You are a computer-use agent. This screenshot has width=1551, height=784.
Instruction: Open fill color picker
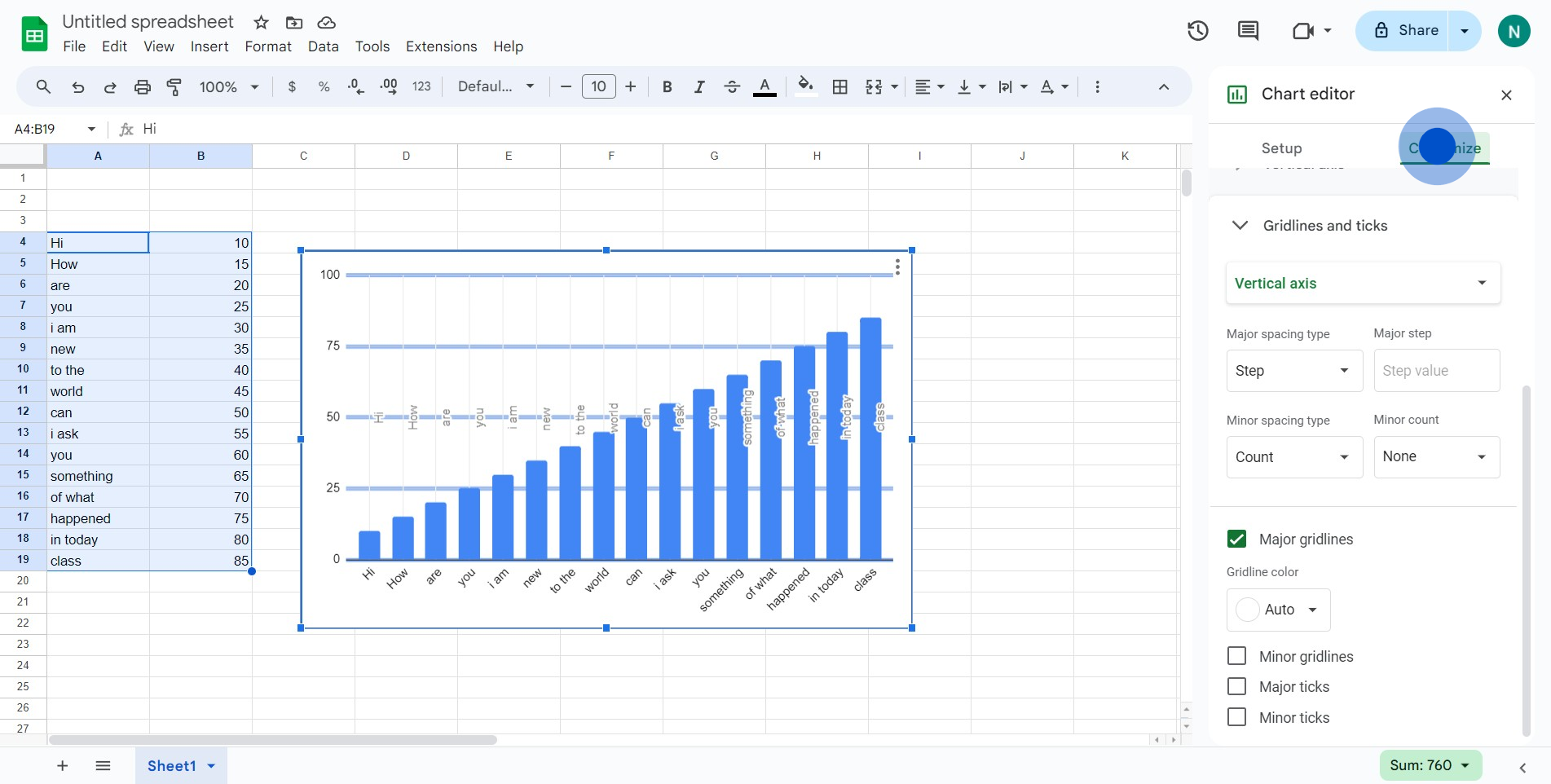[x=806, y=86]
